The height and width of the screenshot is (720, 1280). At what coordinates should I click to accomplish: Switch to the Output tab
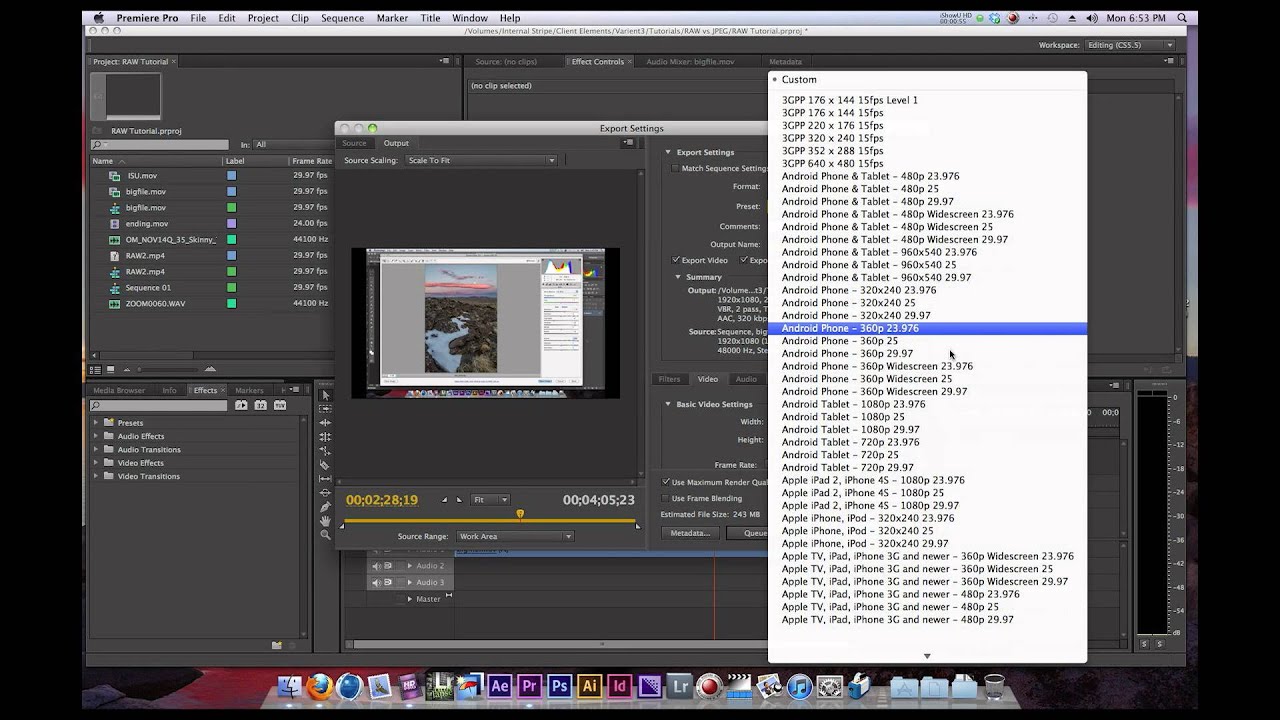coord(396,143)
